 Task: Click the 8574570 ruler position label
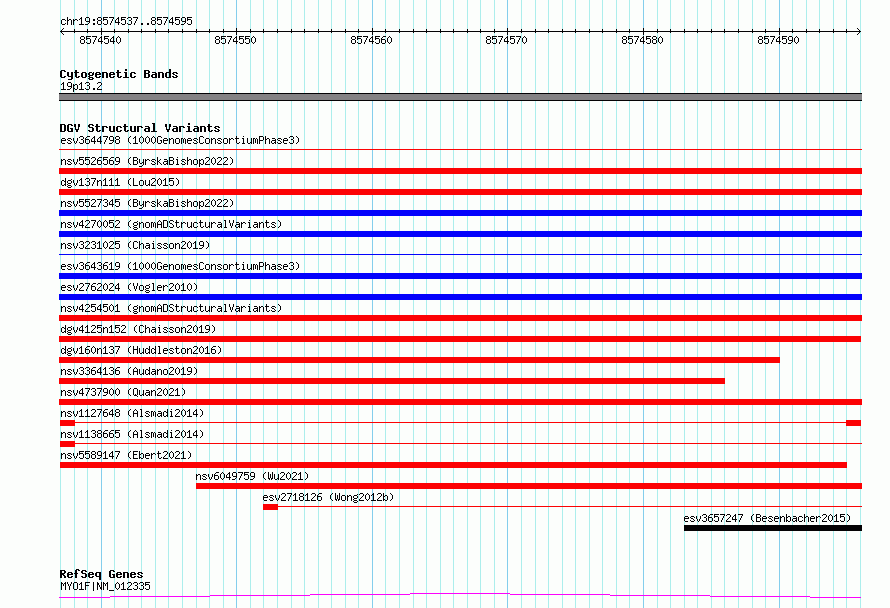click(506, 40)
